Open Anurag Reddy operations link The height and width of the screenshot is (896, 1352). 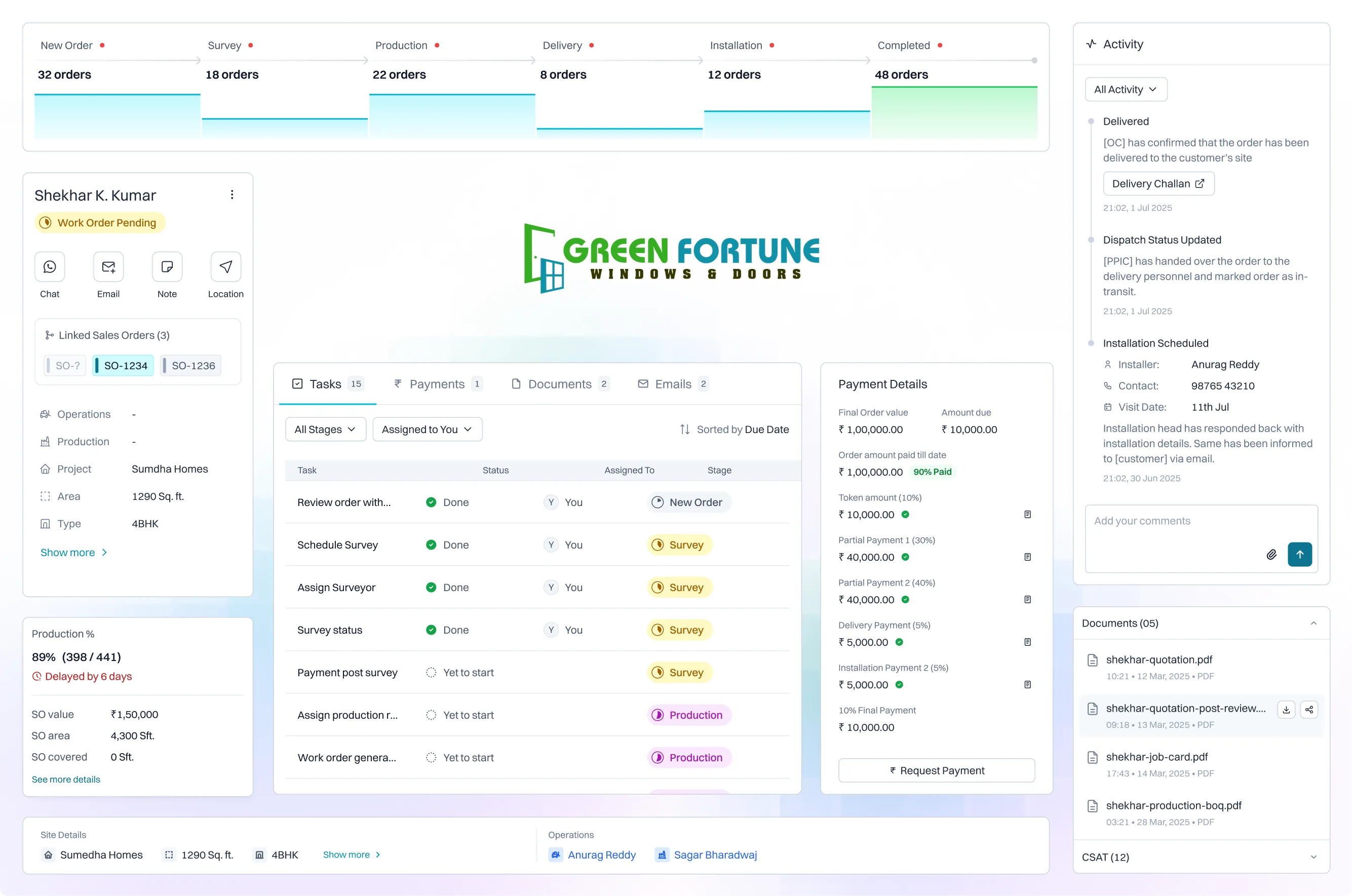coord(602,855)
